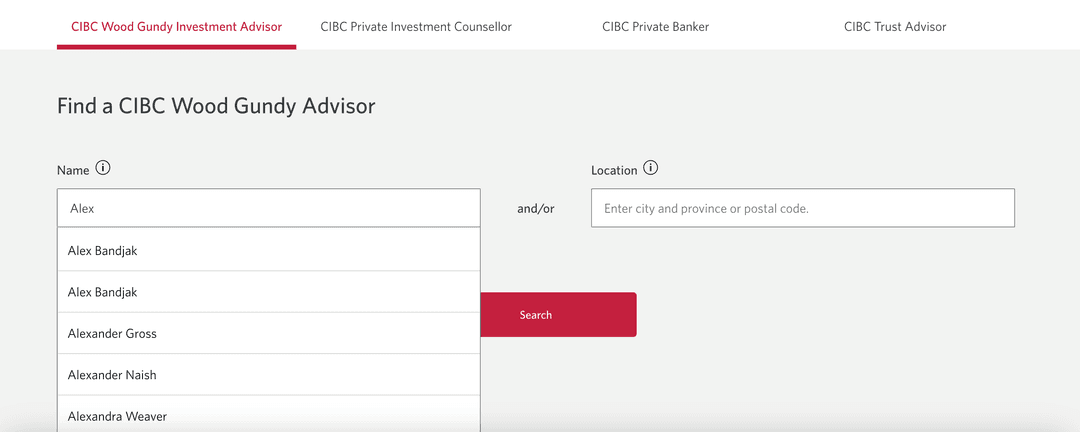Choose the second Alex Bandjak suggestion

click(269, 291)
